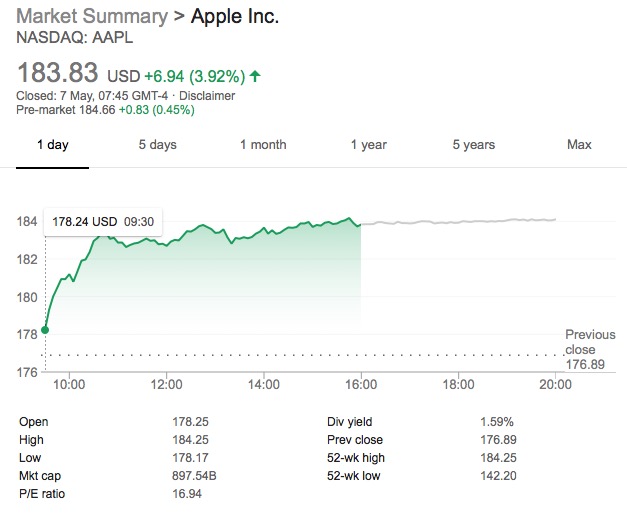Click the P/E ratio value 16.94

point(188,493)
